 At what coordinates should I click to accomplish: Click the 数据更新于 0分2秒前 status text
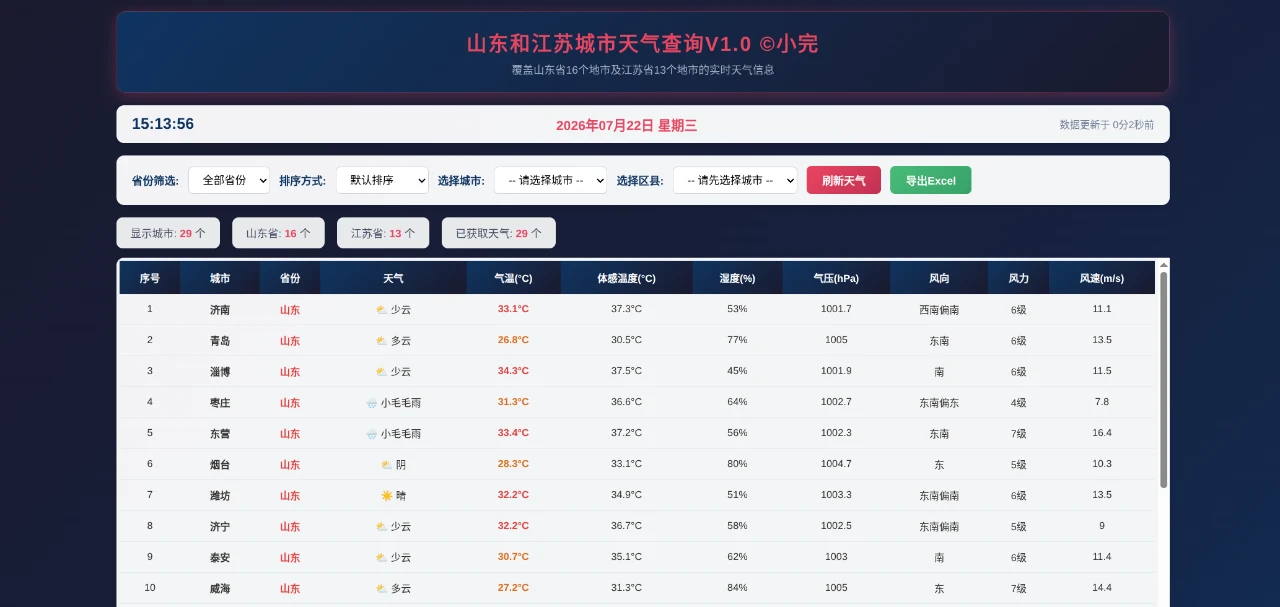pos(1107,125)
